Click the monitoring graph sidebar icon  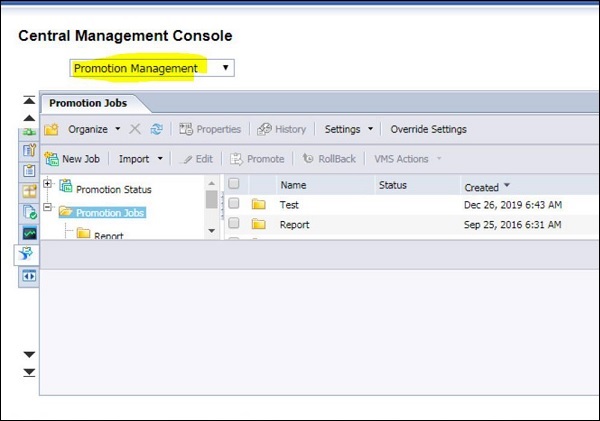(28, 232)
